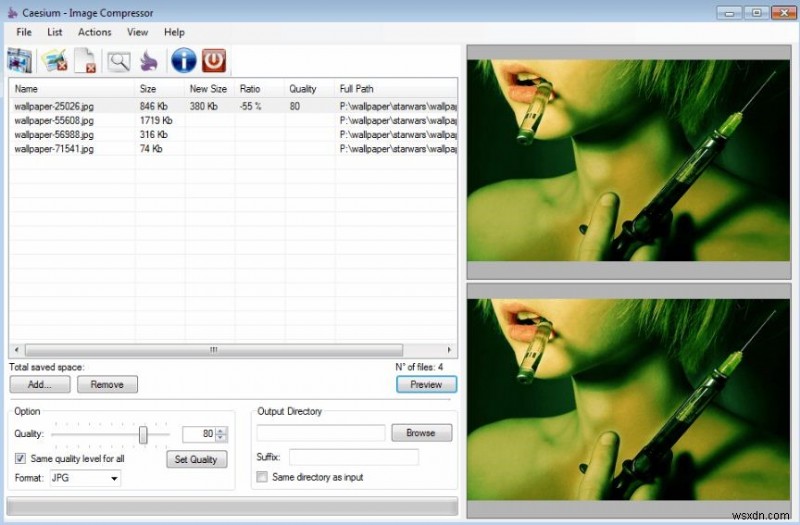
Task: Click the Quality slider handle
Action: point(143,435)
